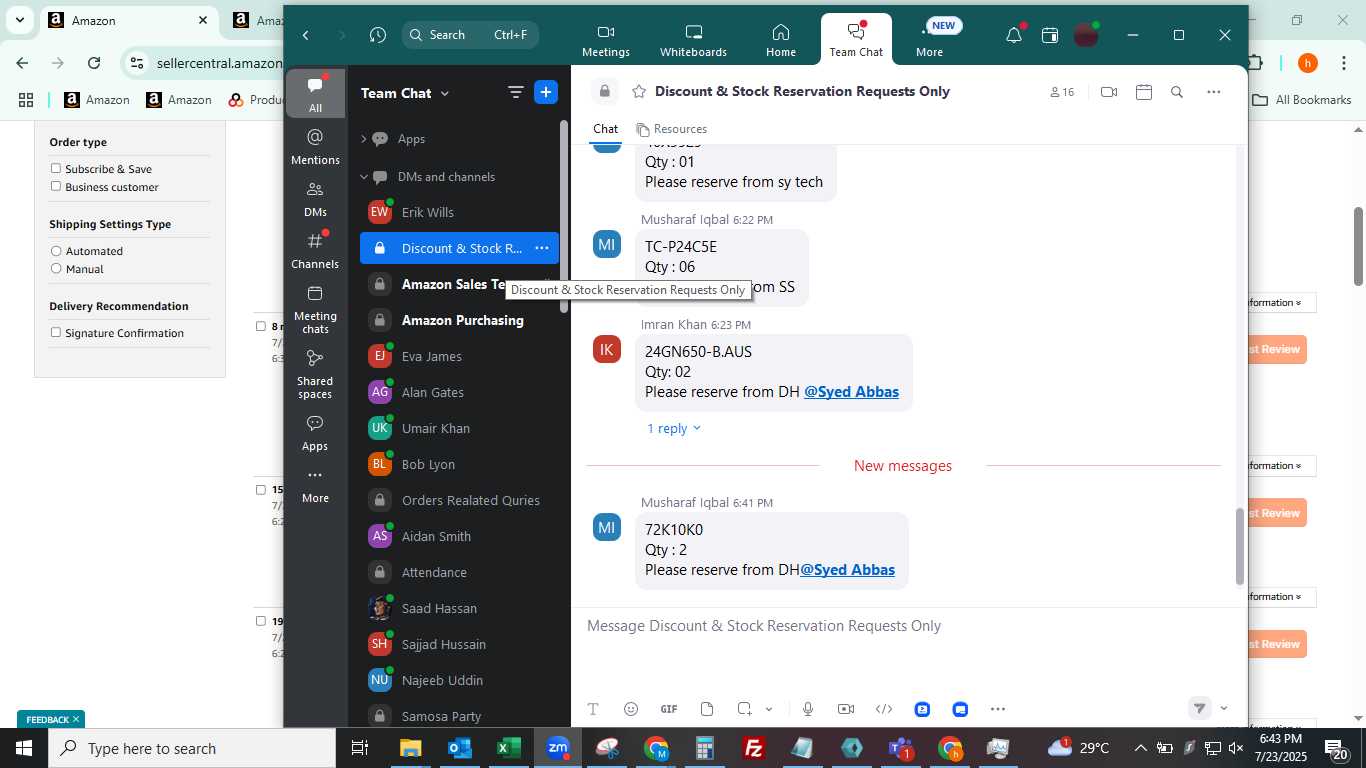The image size is (1366, 768).
Task: Open channel more options ellipsis
Action: 1213,92
